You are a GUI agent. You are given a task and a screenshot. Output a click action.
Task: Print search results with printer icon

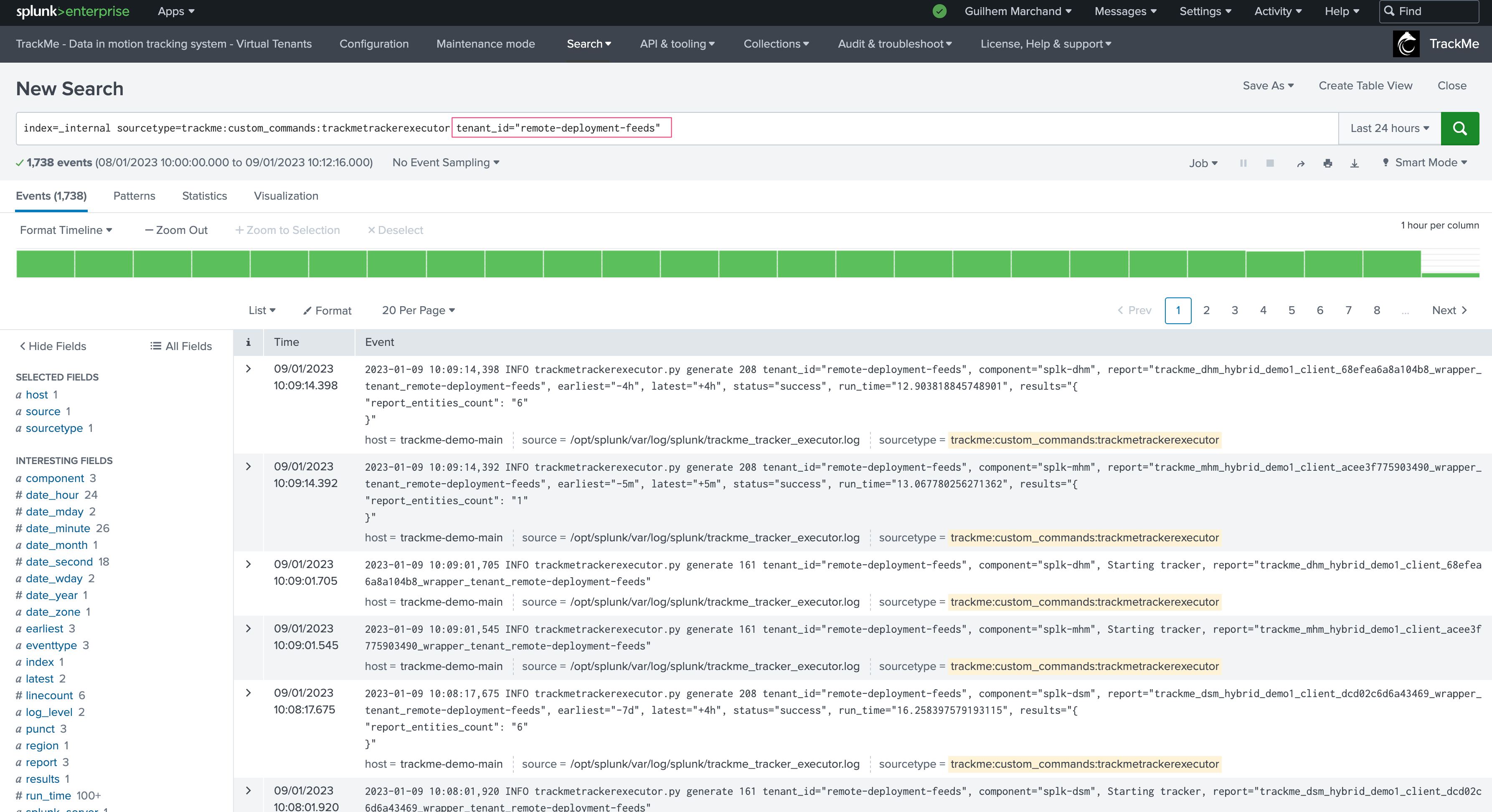point(1327,163)
